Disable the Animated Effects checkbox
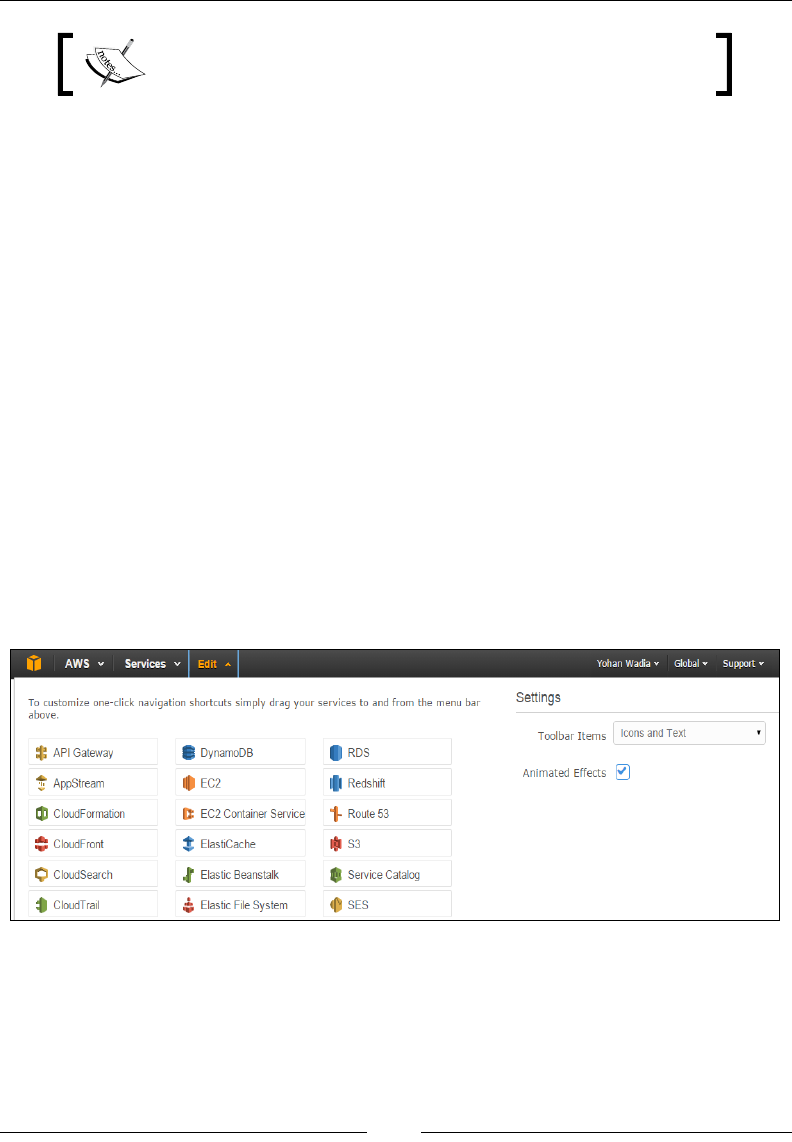Viewport: 792px width, 1142px height. (x=622, y=772)
